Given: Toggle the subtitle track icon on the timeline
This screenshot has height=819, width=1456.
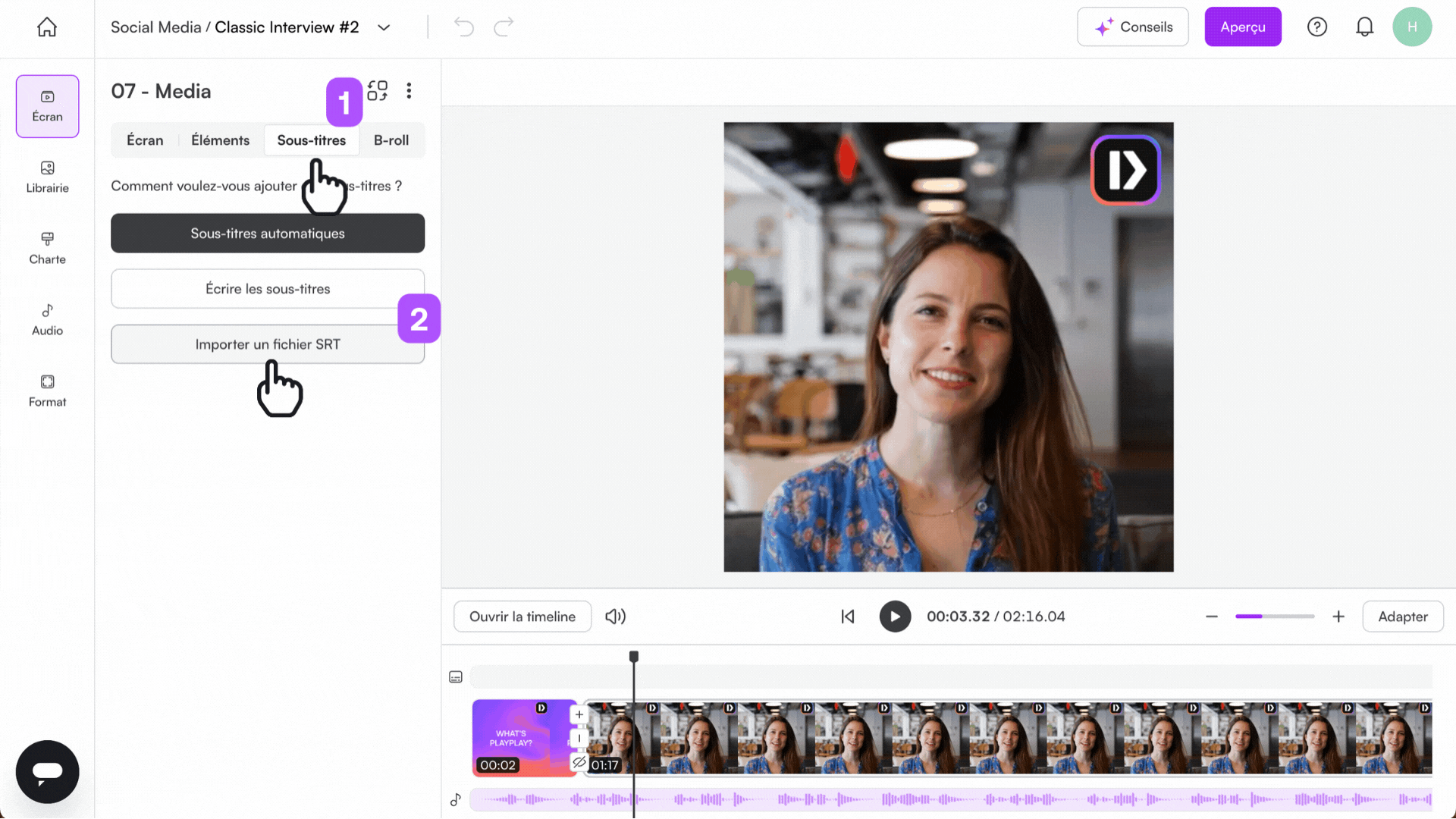Looking at the screenshot, I should click(455, 676).
